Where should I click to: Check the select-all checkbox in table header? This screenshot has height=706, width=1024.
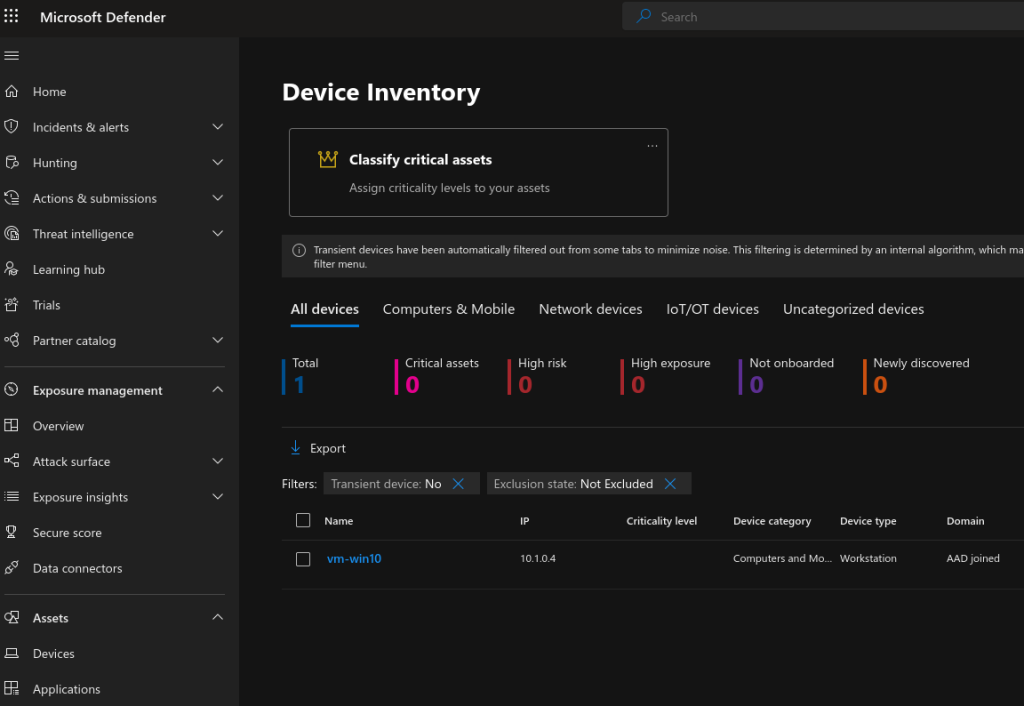[x=303, y=520]
